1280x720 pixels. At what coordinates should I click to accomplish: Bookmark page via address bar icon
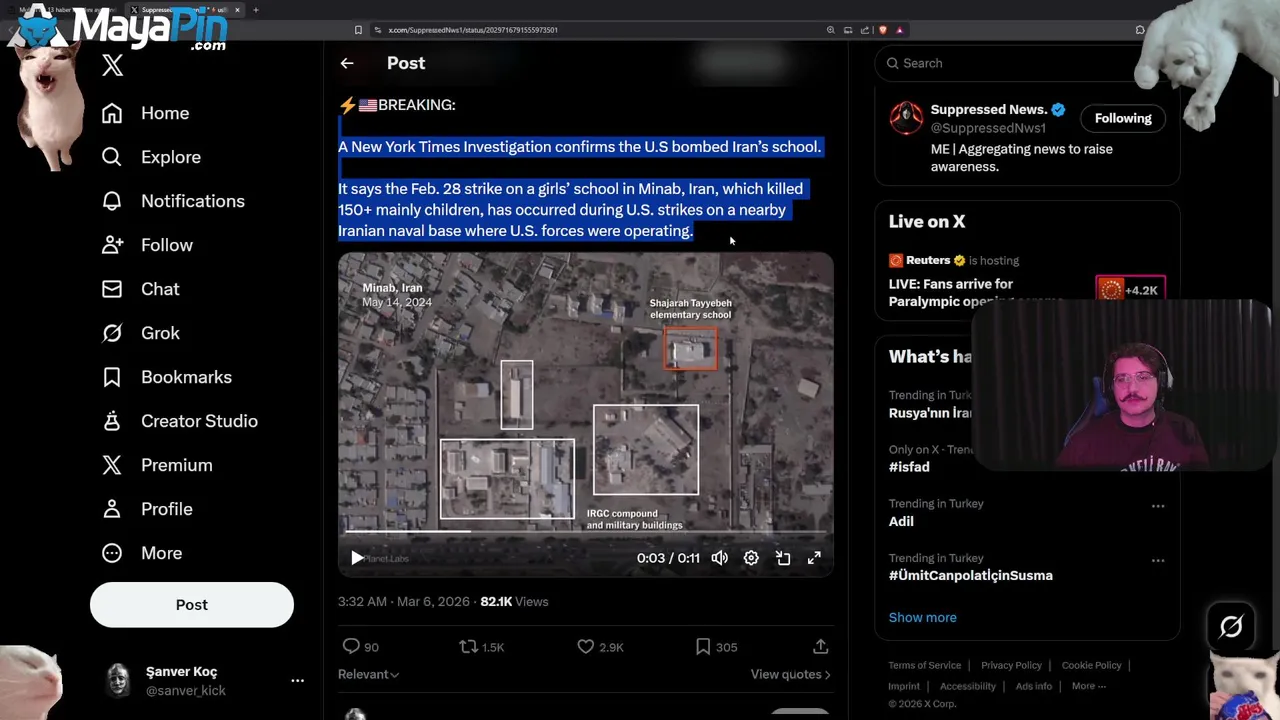point(358,30)
